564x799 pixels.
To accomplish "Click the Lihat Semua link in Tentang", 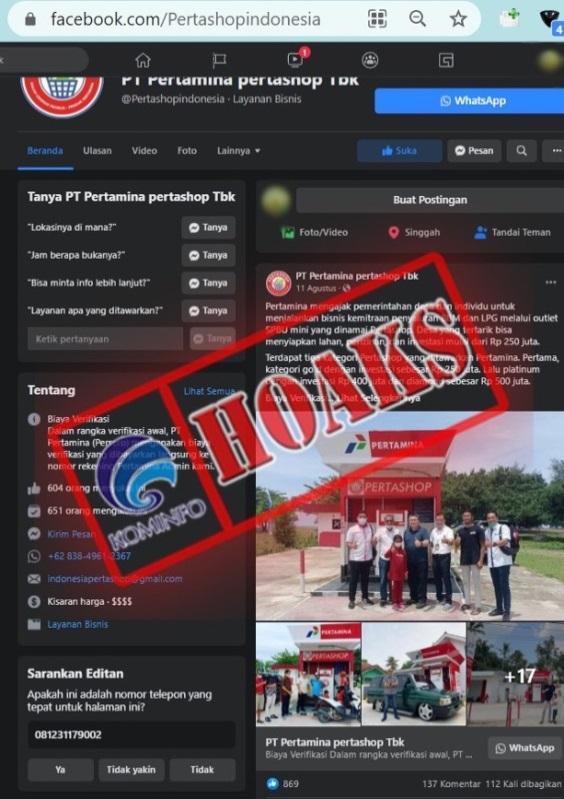I will tap(209, 391).
